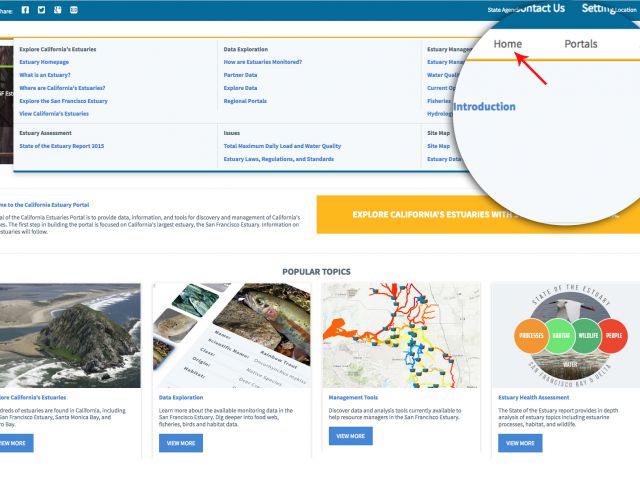The width and height of the screenshot is (640, 480).
Task: Open the colored river map thumbnail
Action: (x=402, y=336)
